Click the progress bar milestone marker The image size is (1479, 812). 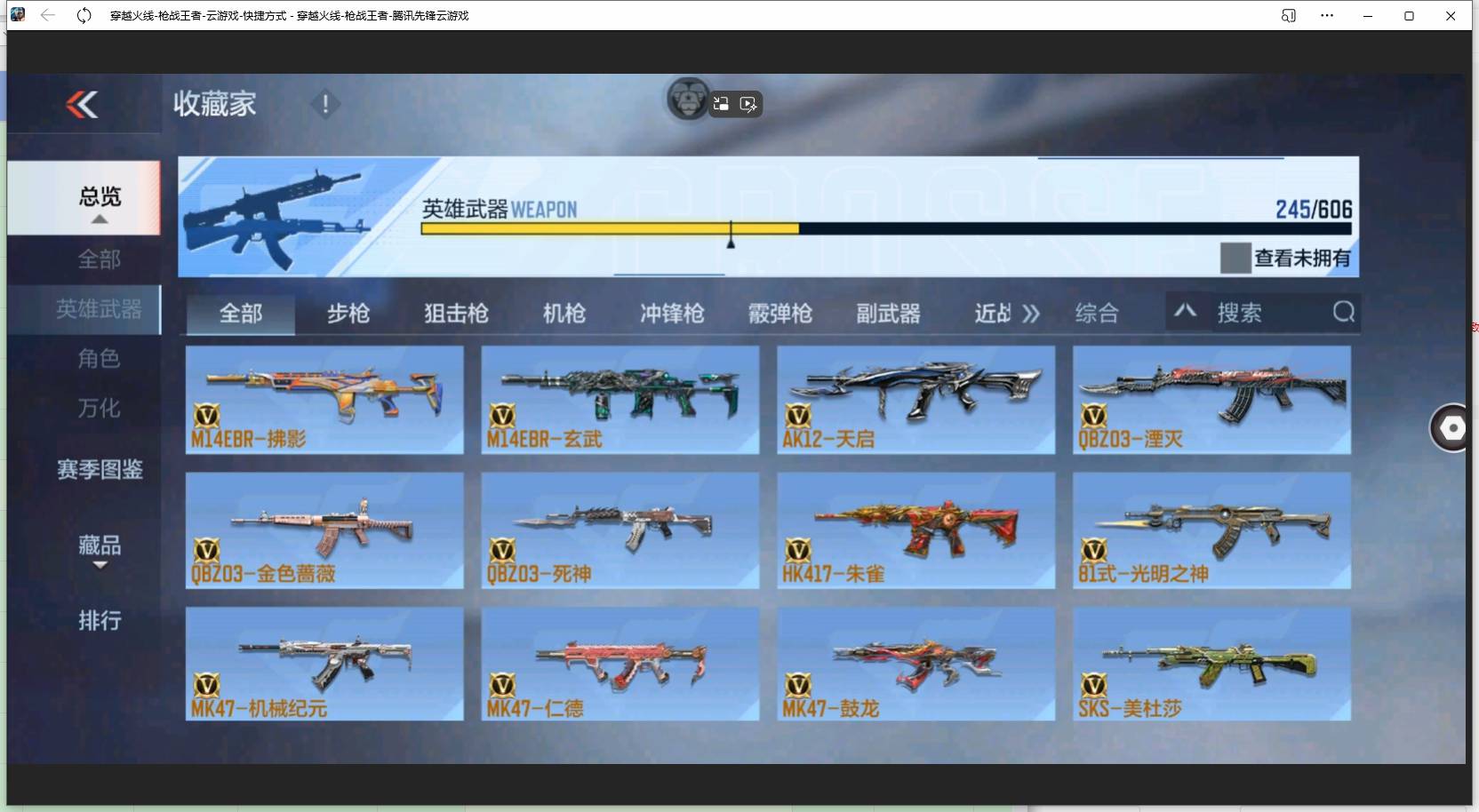coord(731,235)
